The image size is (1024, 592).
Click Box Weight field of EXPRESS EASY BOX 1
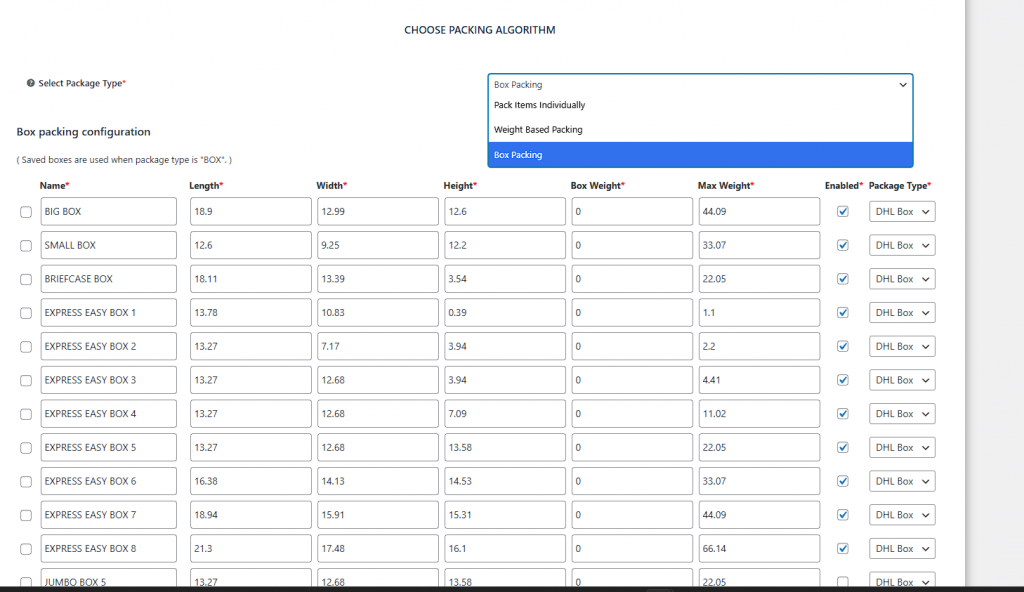pos(631,313)
